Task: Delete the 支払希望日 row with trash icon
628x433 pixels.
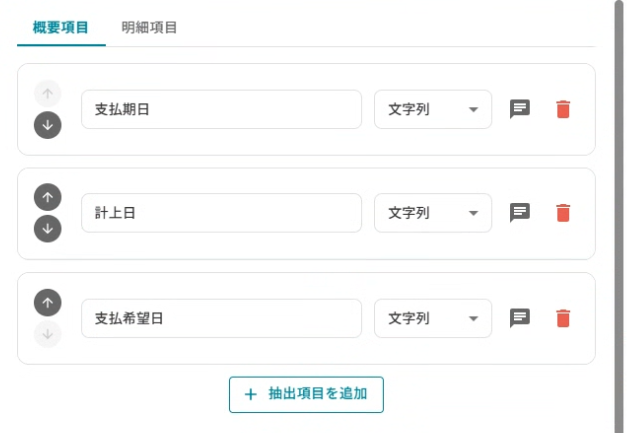Action: coord(563,318)
